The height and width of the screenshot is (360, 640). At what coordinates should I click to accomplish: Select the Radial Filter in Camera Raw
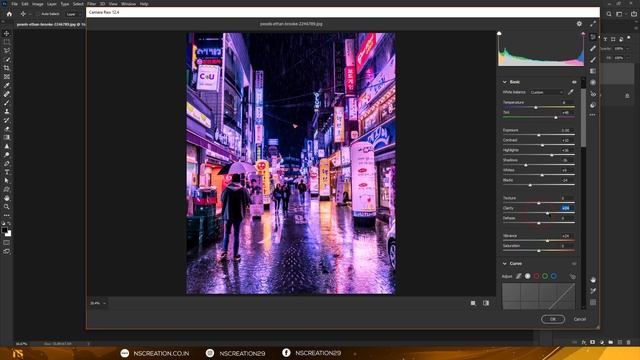[593, 82]
